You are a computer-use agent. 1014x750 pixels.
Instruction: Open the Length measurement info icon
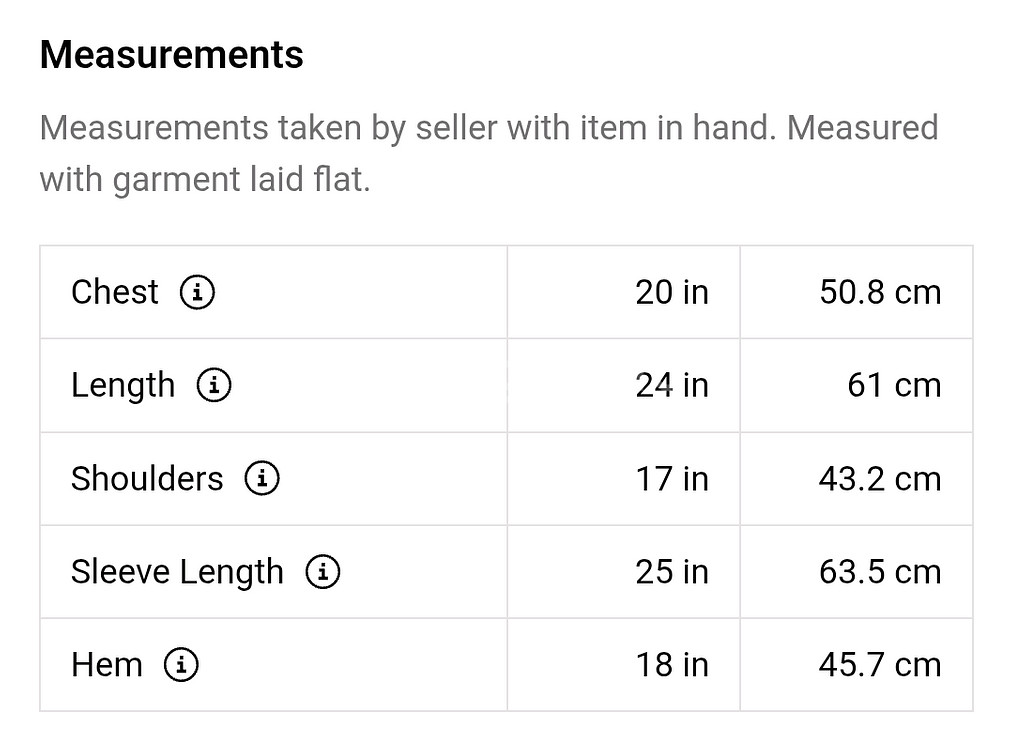213,385
